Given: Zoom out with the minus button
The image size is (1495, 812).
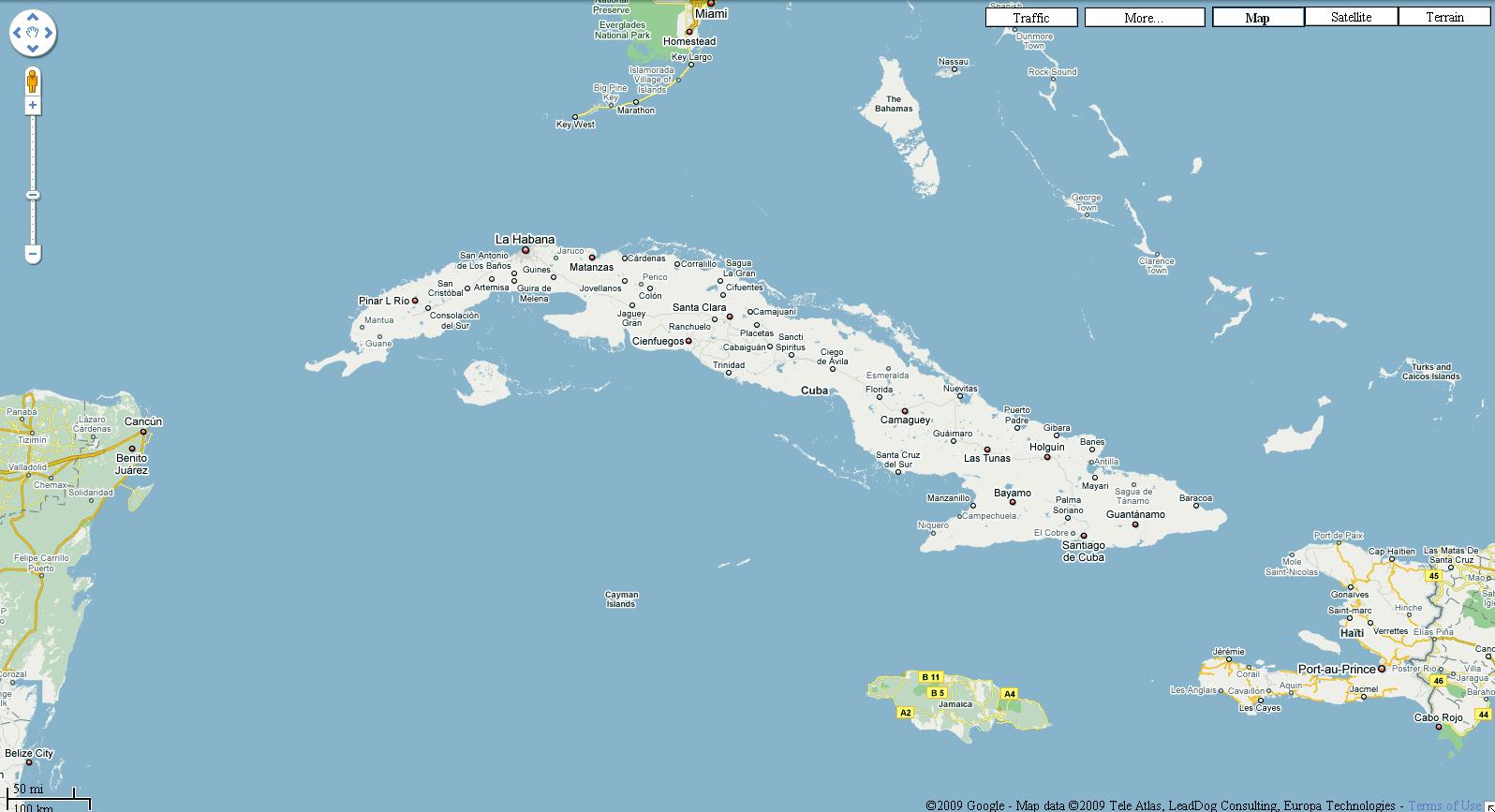Looking at the screenshot, I should 33,253.
